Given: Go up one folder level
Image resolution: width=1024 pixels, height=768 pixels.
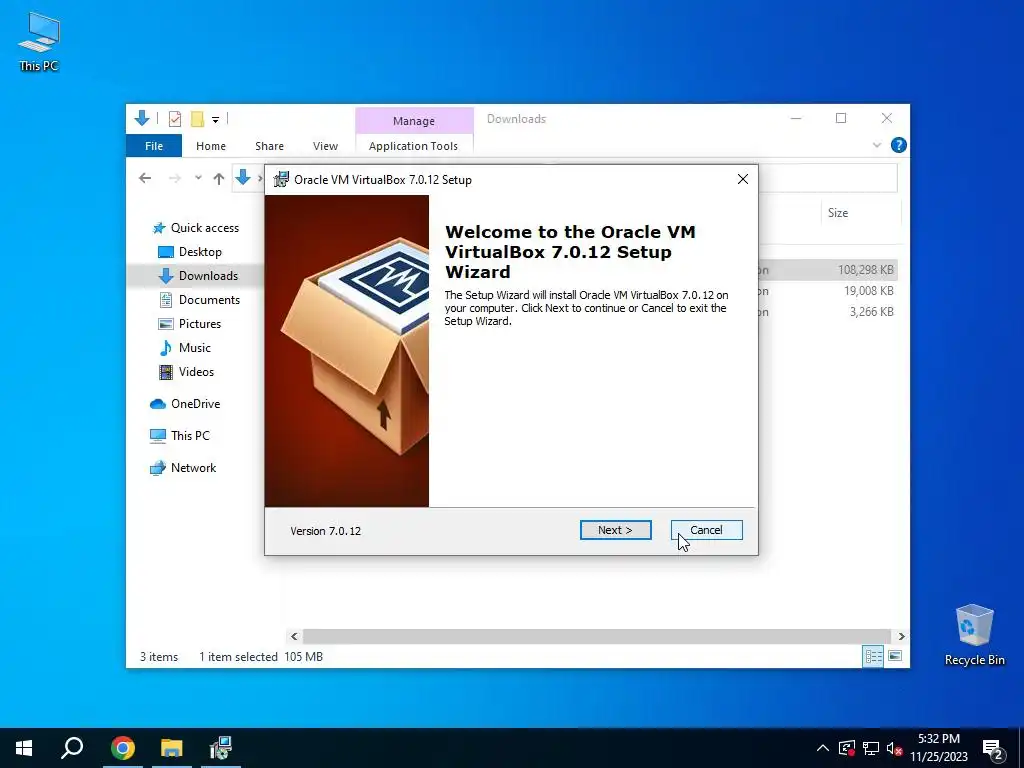Looking at the screenshot, I should coord(219,178).
